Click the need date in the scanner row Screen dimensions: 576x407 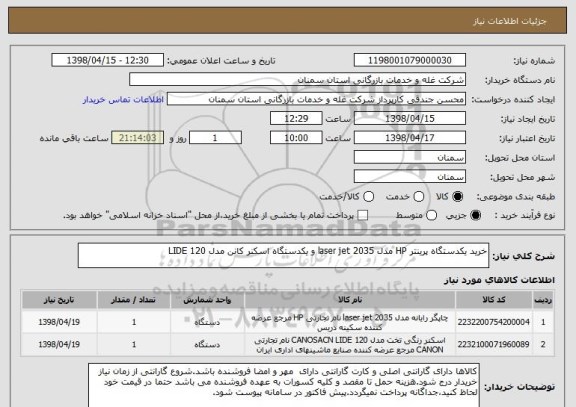click(x=59, y=345)
